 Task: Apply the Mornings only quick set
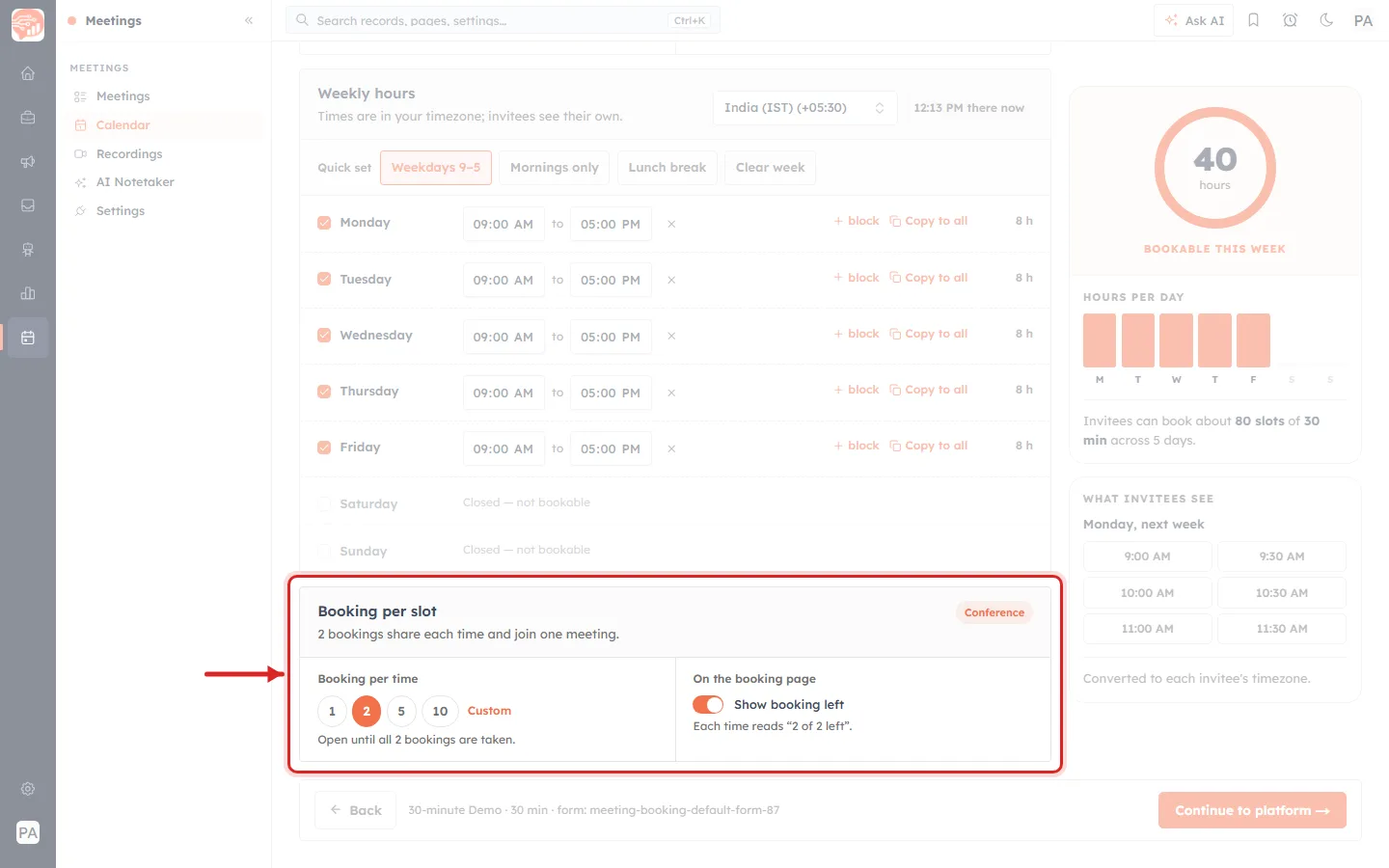tap(555, 168)
